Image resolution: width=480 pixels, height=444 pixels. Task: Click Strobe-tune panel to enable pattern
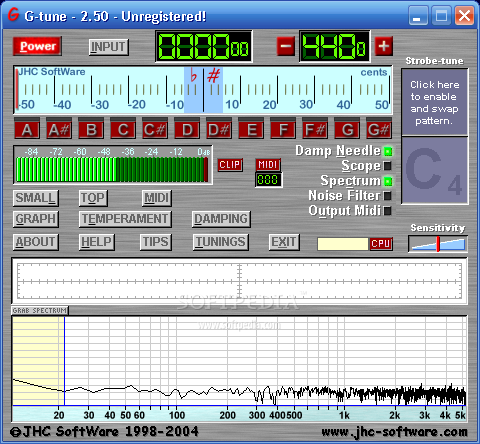pyautogui.click(x=435, y=102)
